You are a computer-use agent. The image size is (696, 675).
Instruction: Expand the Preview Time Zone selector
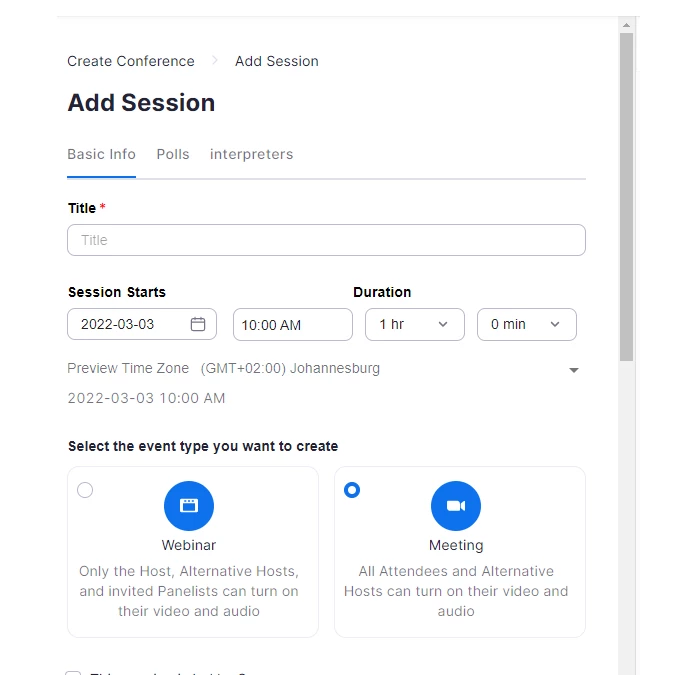click(573, 370)
